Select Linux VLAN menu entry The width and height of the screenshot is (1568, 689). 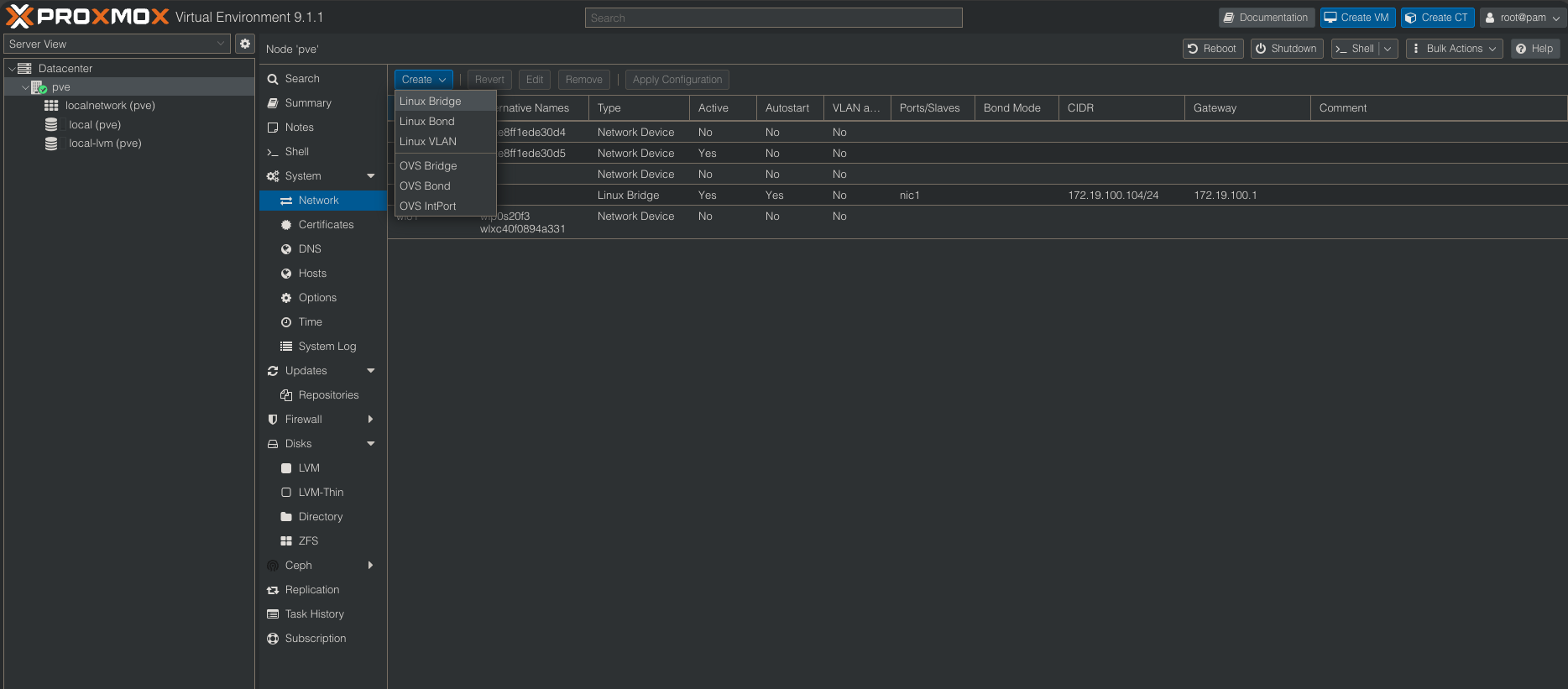[428, 142]
